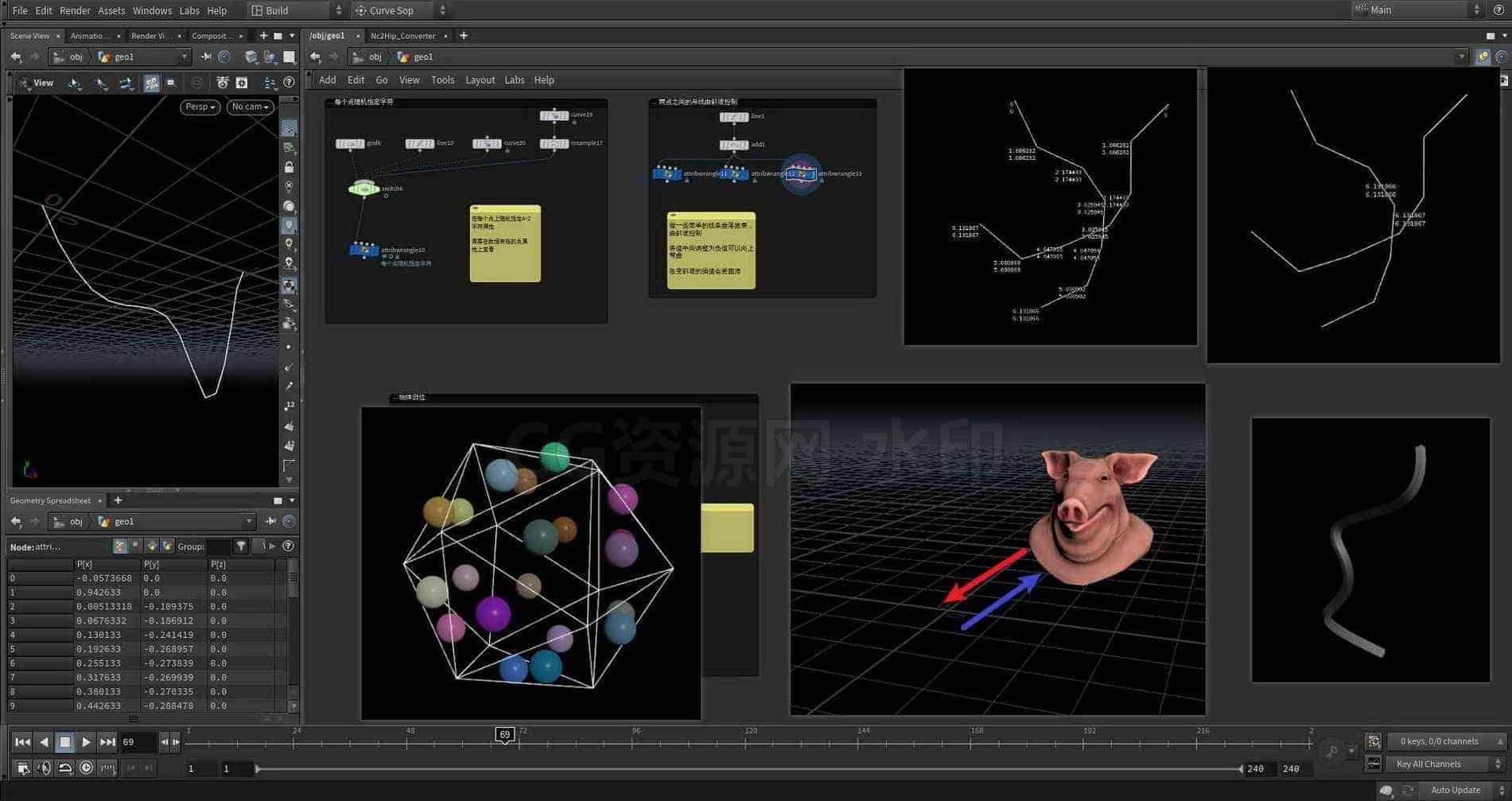Open the Key All Channels dropdown

coord(1447,764)
